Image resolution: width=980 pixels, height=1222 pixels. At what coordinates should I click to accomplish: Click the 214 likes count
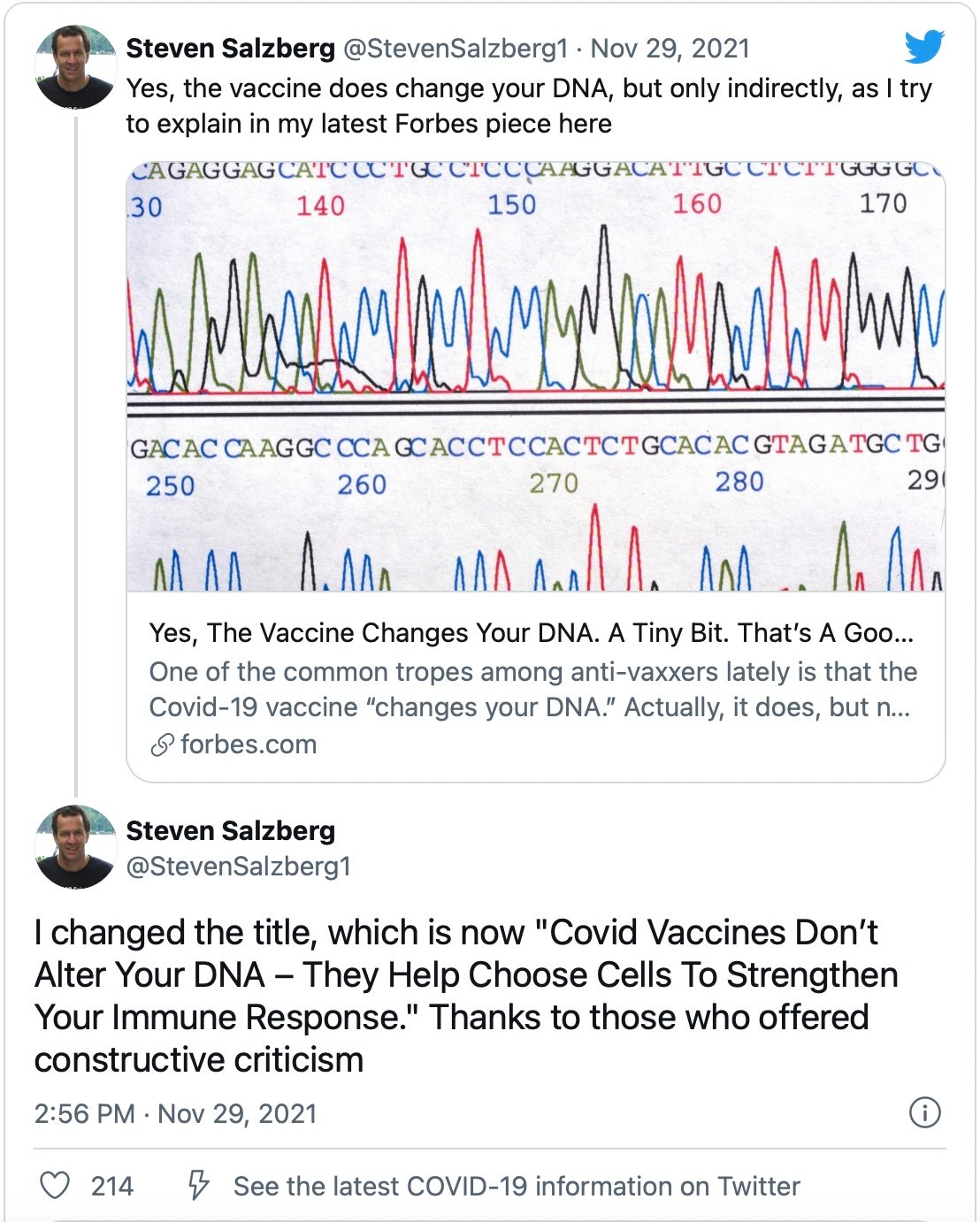(112, 1186)
